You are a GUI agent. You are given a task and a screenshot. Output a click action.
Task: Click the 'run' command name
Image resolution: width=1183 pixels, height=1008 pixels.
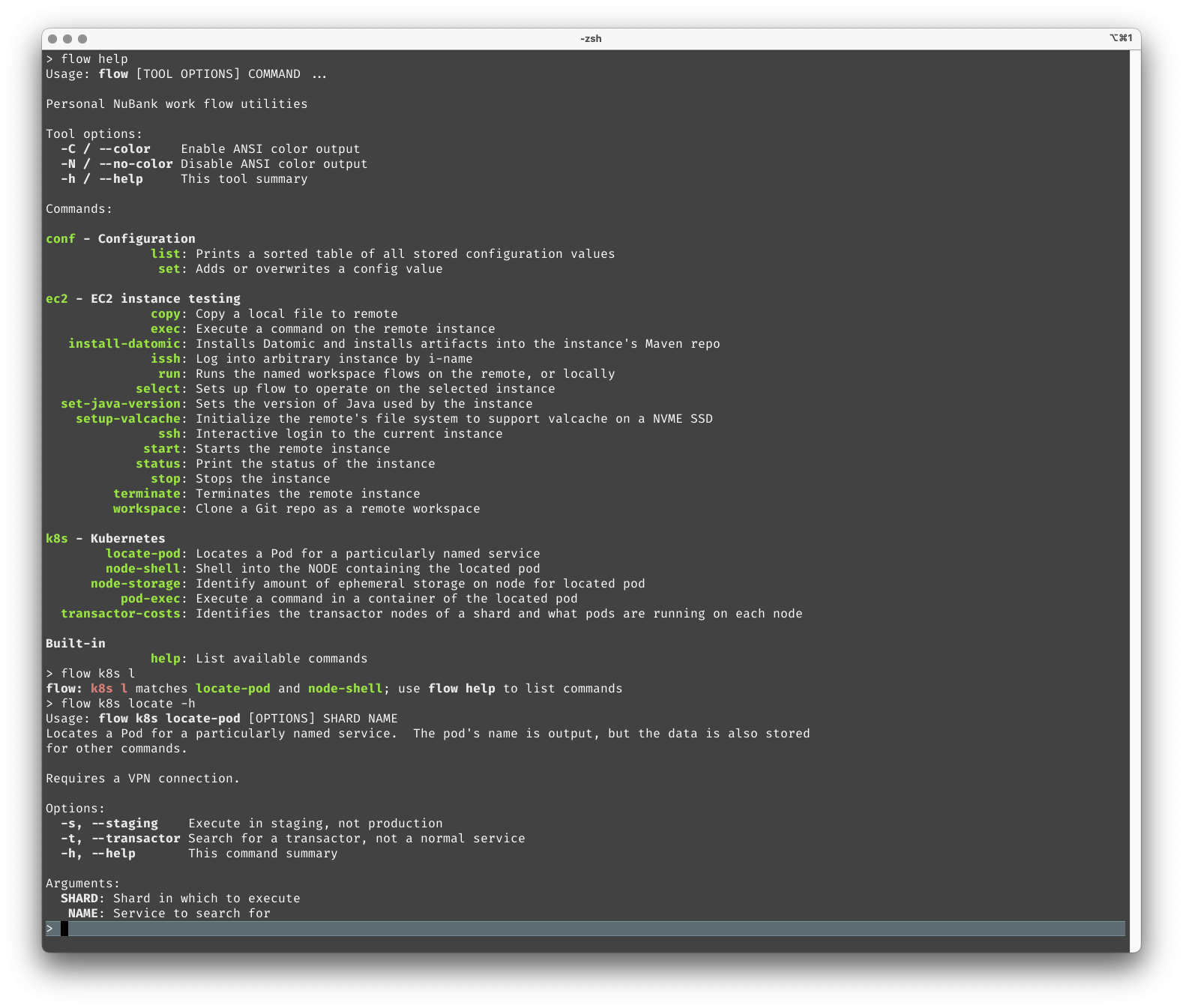pos(169,374)
